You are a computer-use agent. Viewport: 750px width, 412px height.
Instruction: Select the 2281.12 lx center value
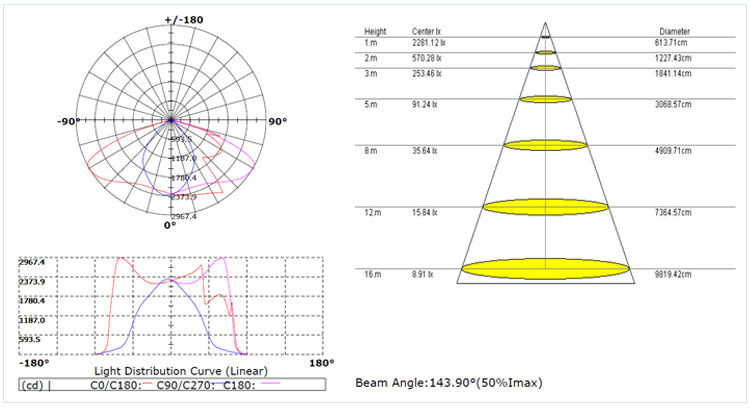tap(431, 43)
